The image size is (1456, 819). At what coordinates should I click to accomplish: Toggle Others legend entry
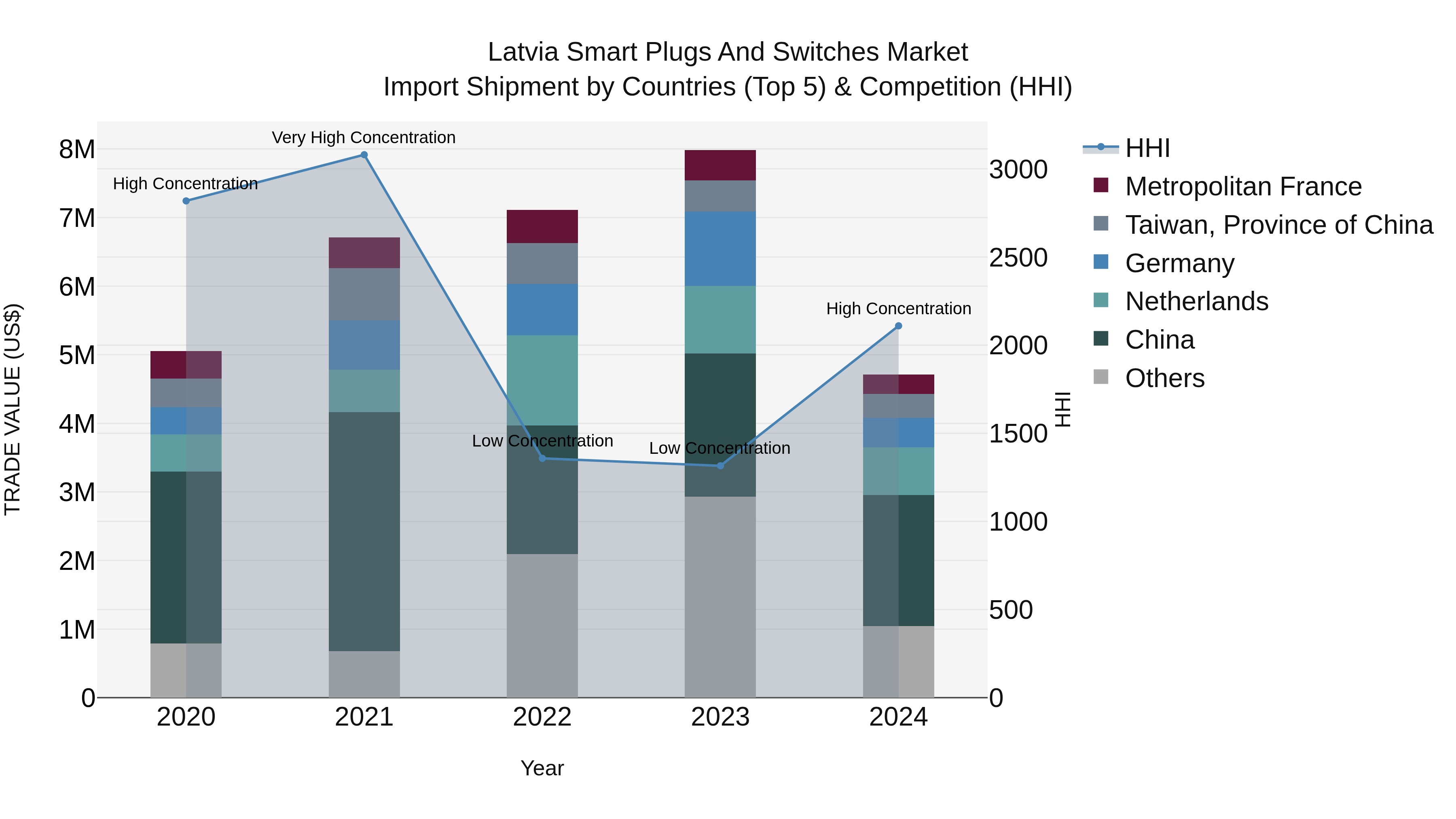1149,378
